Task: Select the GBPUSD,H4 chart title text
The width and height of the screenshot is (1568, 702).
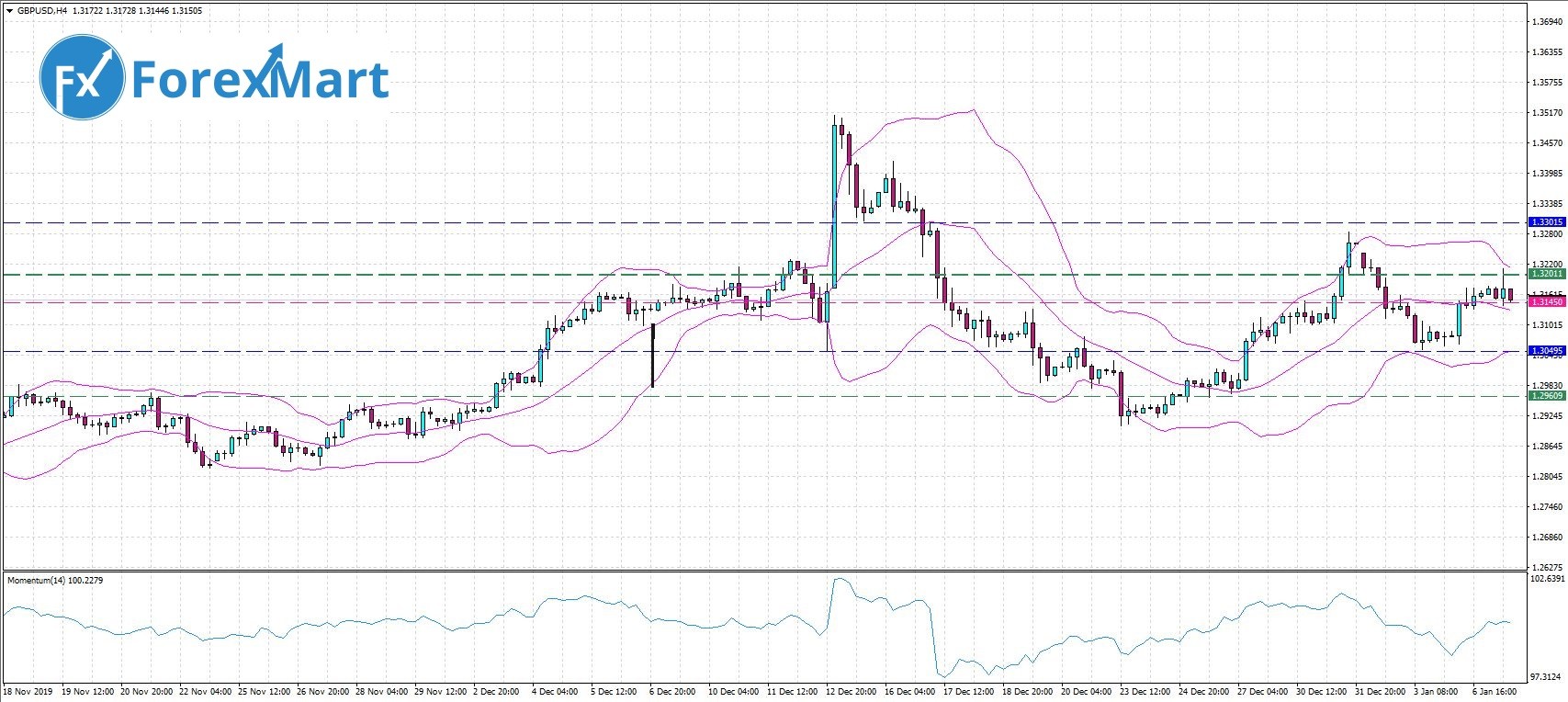Action: click(x=41, y=11)
